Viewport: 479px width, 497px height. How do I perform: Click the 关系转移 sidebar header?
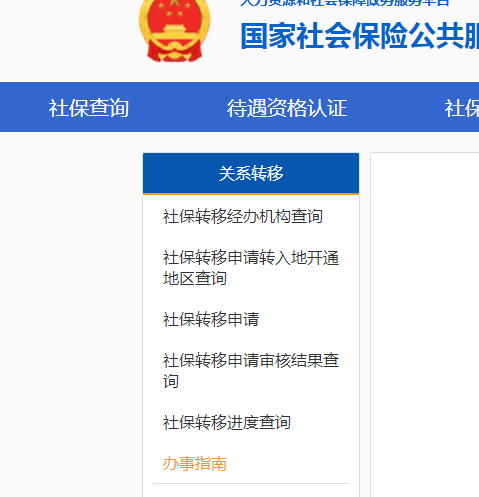[x=251, y=173]
